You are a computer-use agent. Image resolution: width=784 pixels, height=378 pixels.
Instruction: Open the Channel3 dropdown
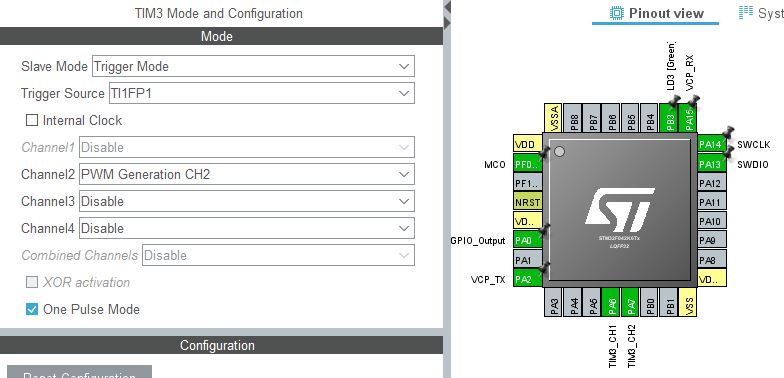point(246,202)
